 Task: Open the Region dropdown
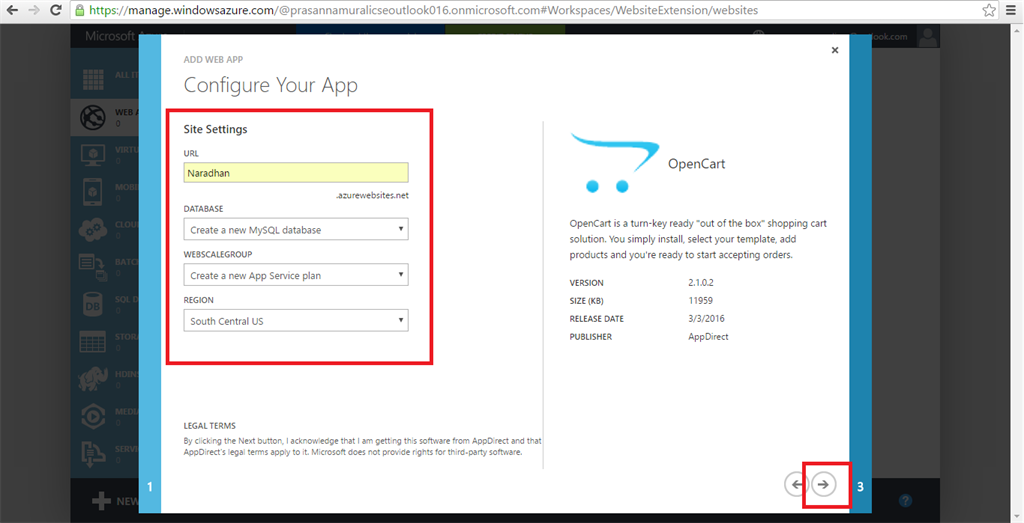click(x=296, y=321)
